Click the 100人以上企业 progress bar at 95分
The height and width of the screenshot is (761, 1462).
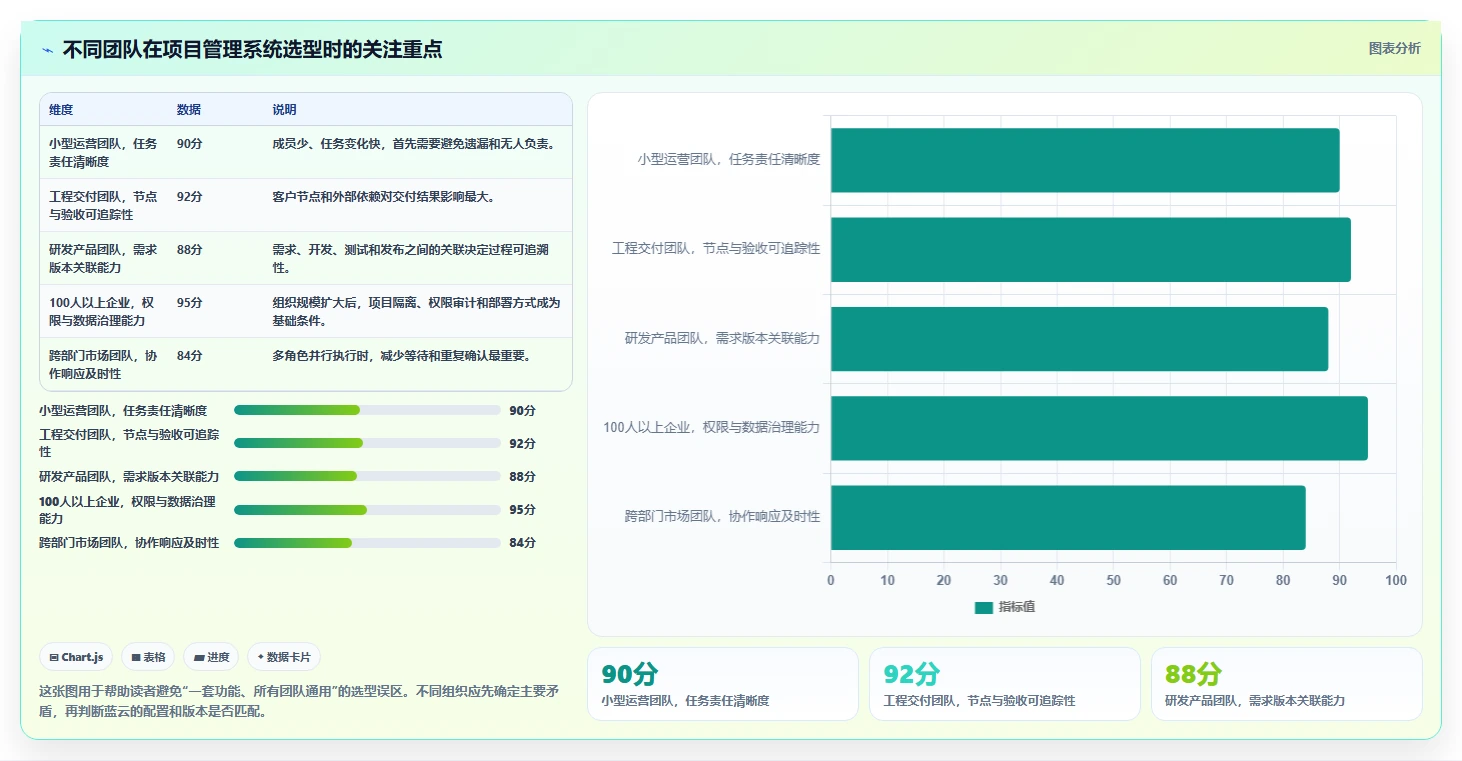367,510
